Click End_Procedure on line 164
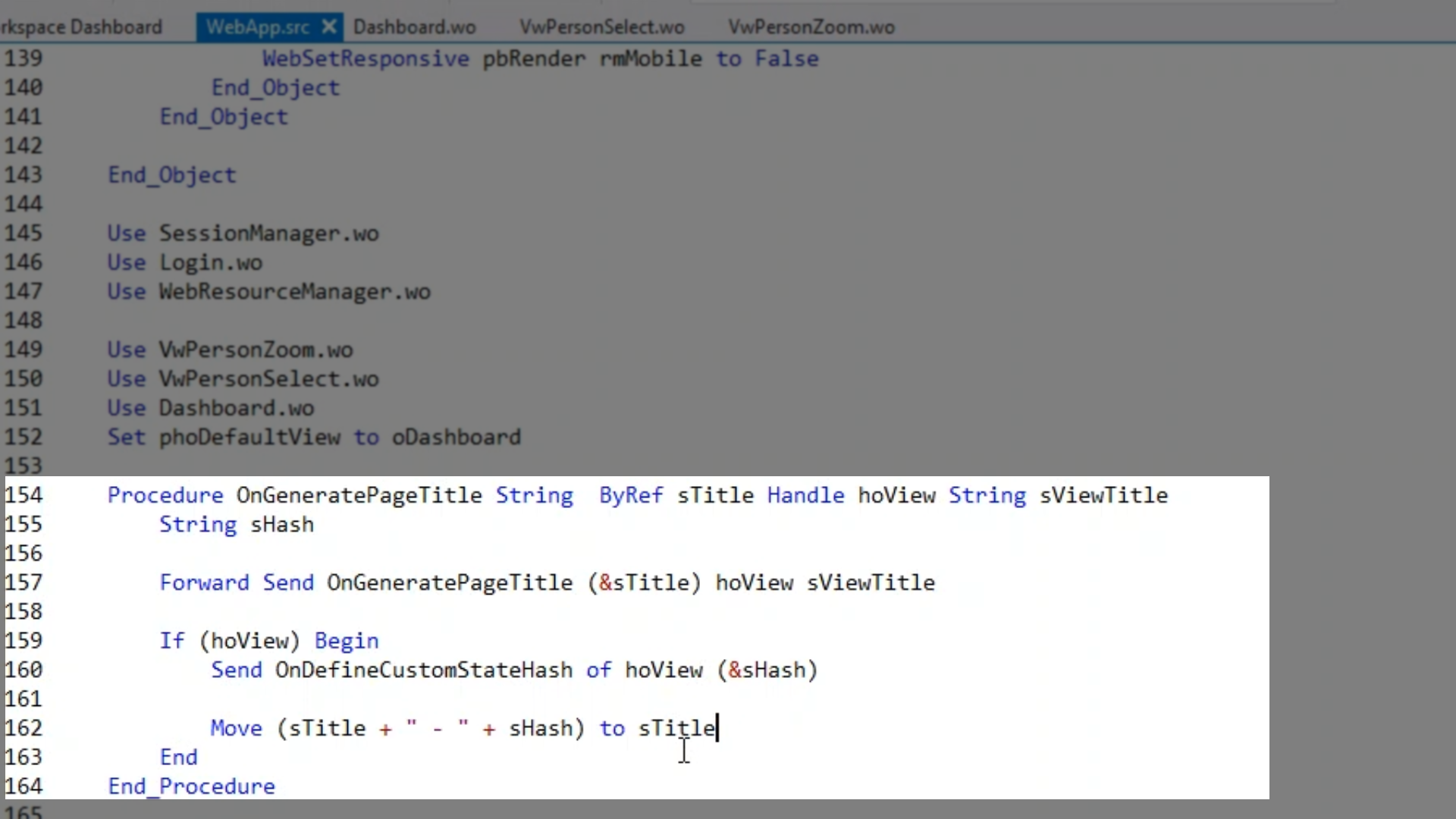The height and width of the screenshot is (819, 1456). pyautogui.click(x=191, y=786)
